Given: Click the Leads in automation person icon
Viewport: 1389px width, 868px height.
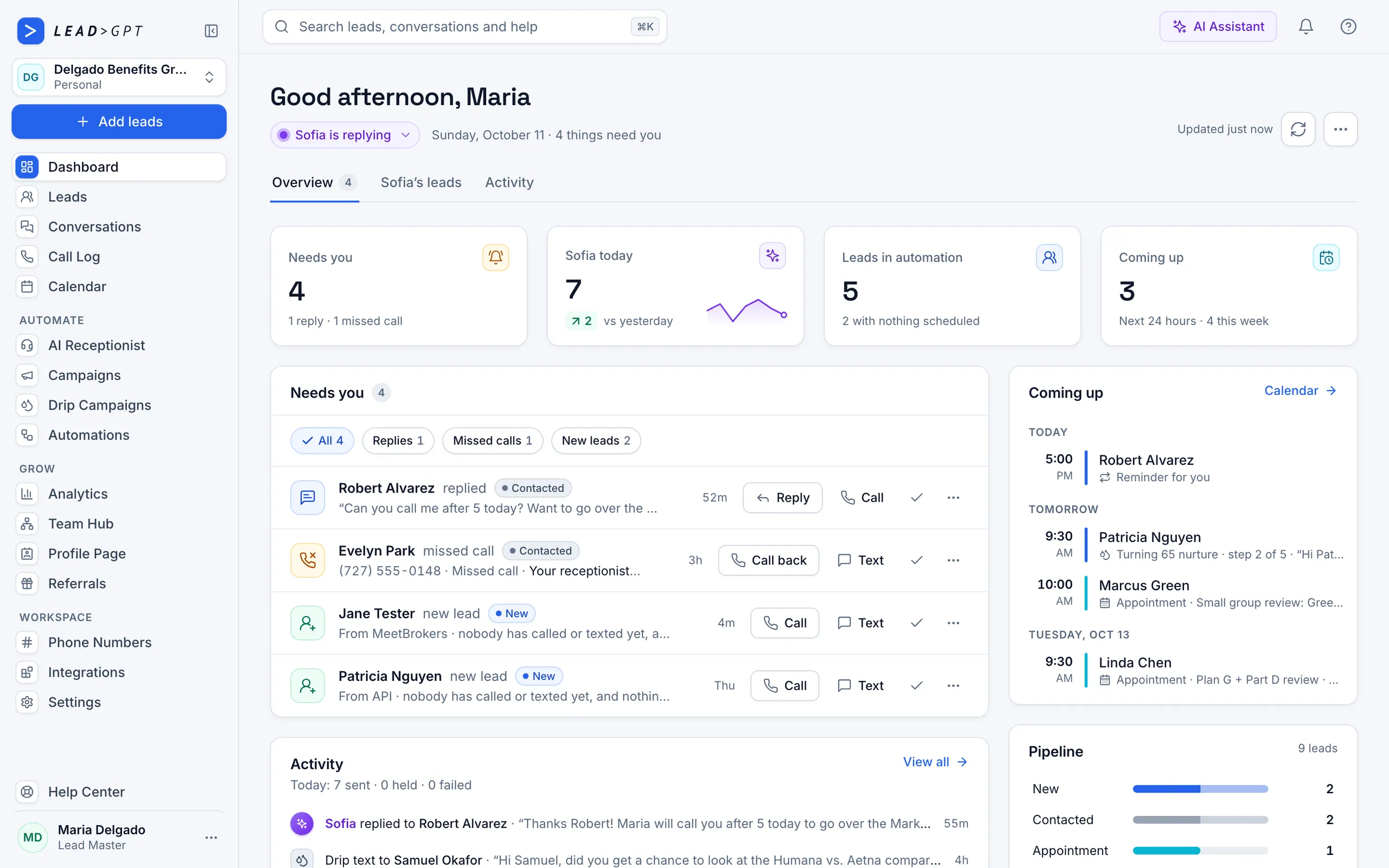Looking at the screenshot, I should click(x=1049, y=257).
